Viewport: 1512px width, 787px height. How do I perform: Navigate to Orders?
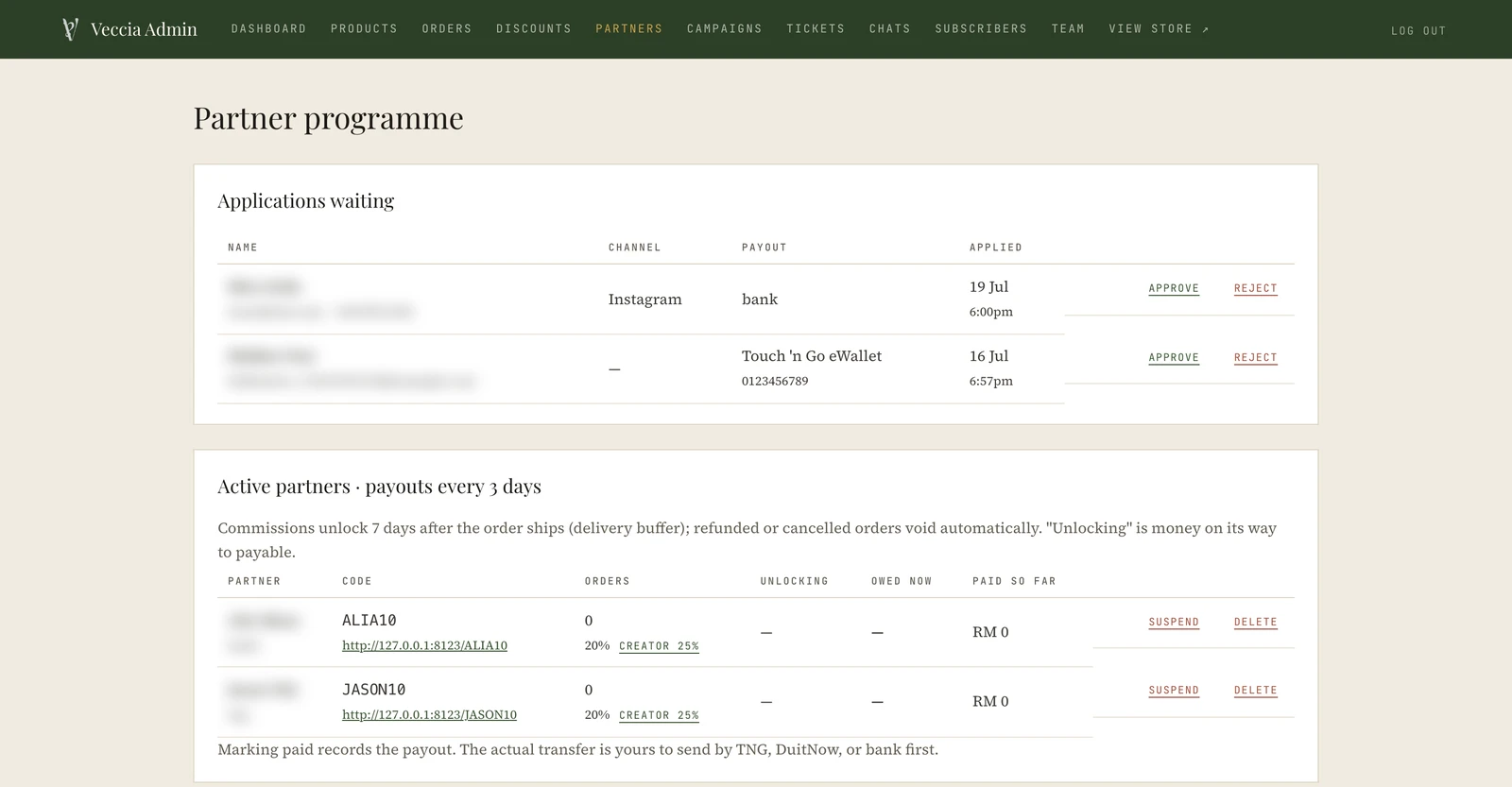point(447,29)
